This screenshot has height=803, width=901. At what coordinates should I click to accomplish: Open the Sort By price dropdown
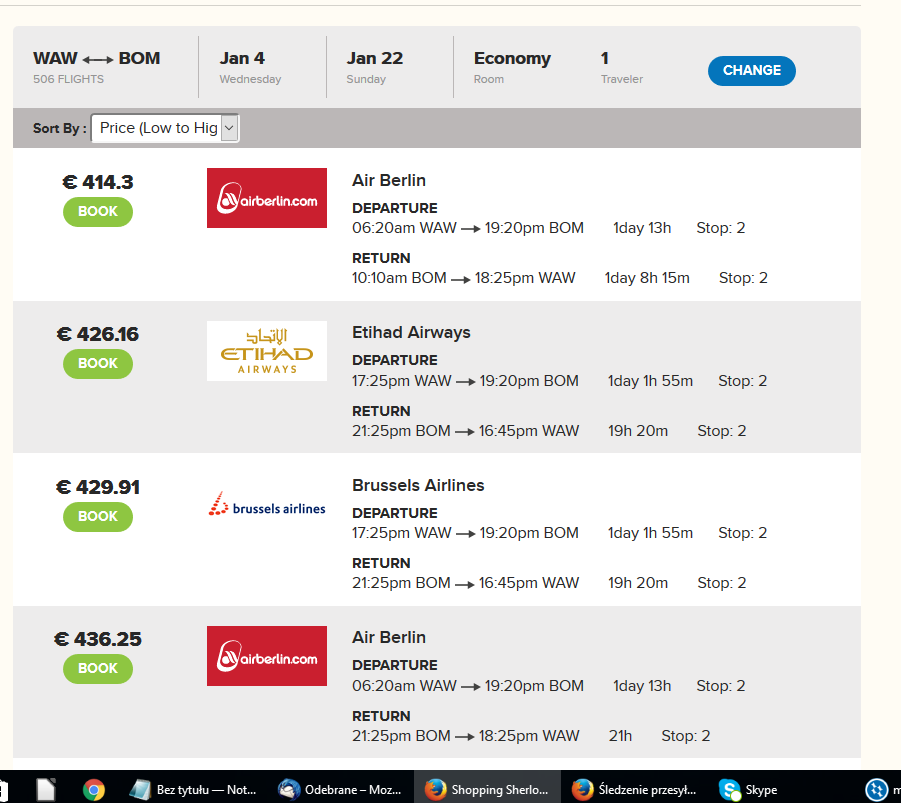165,128
